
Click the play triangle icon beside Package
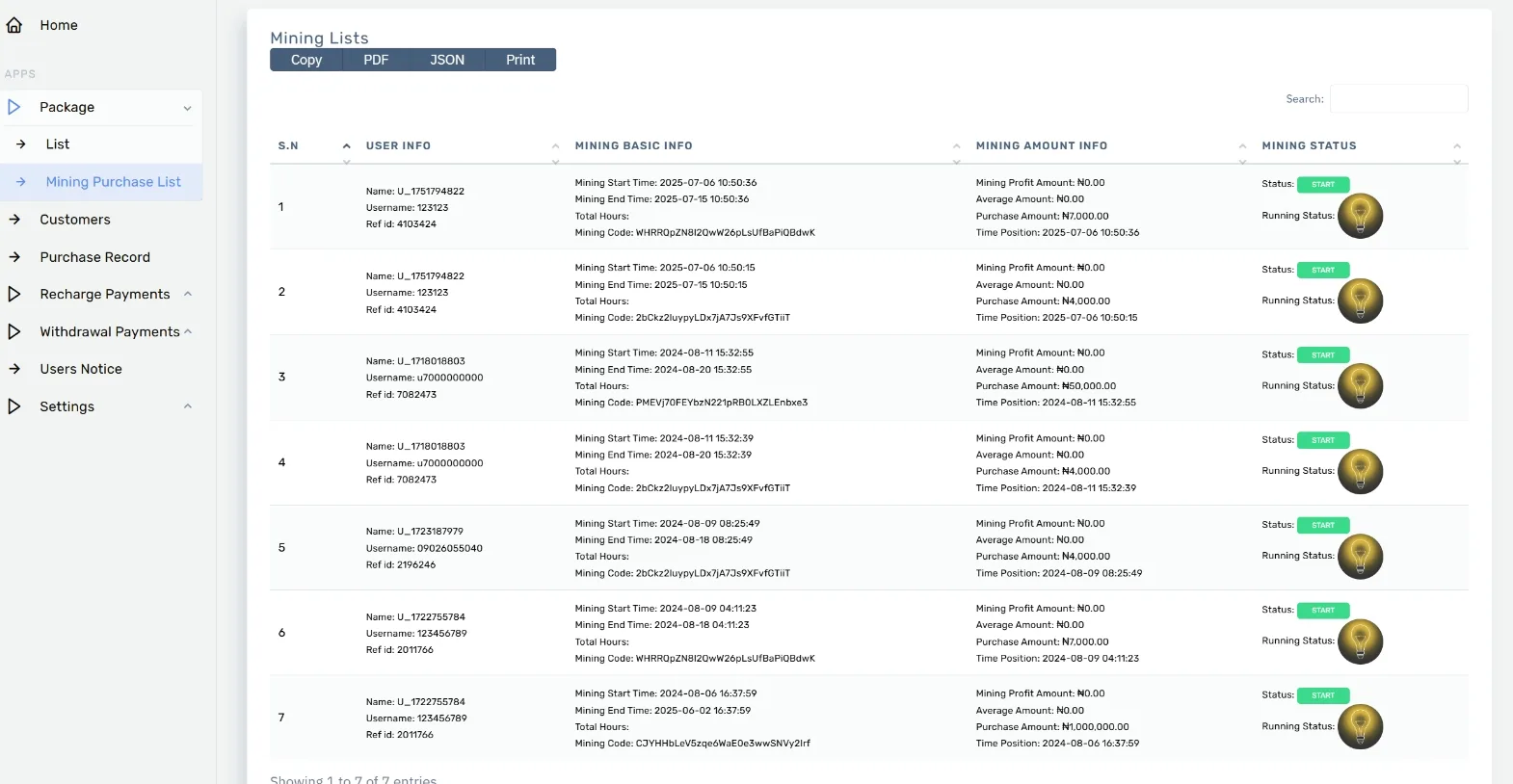pos(14,107)
